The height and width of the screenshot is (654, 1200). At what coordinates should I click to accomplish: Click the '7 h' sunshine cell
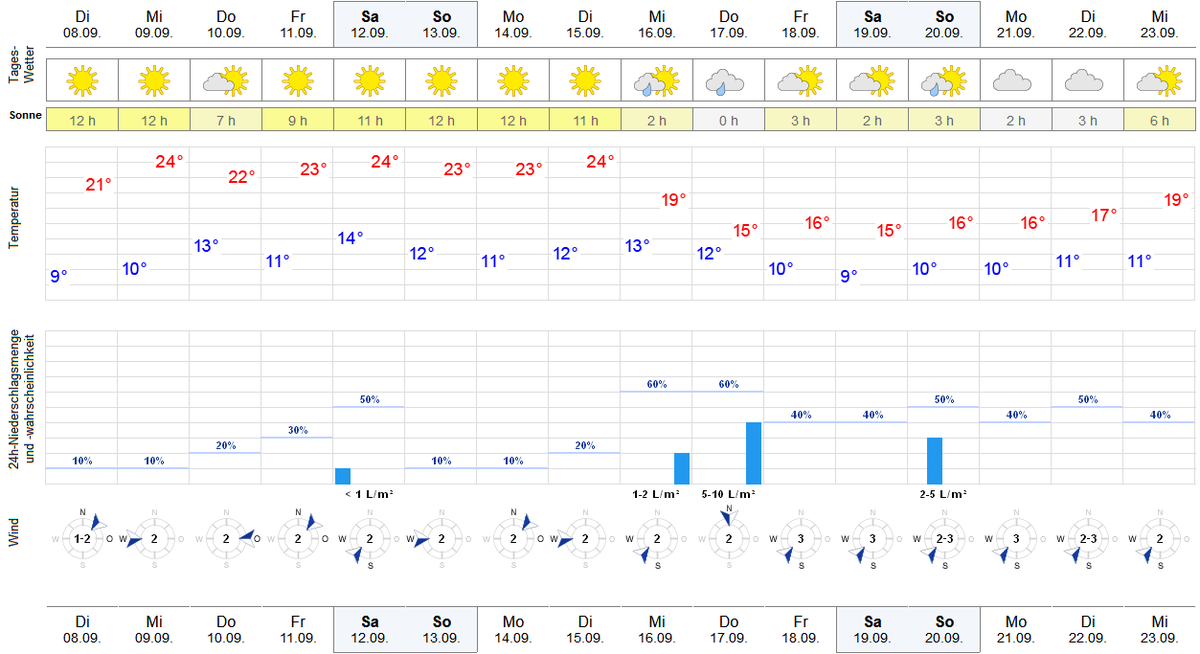pyautogui.click(x=226, y=121)
